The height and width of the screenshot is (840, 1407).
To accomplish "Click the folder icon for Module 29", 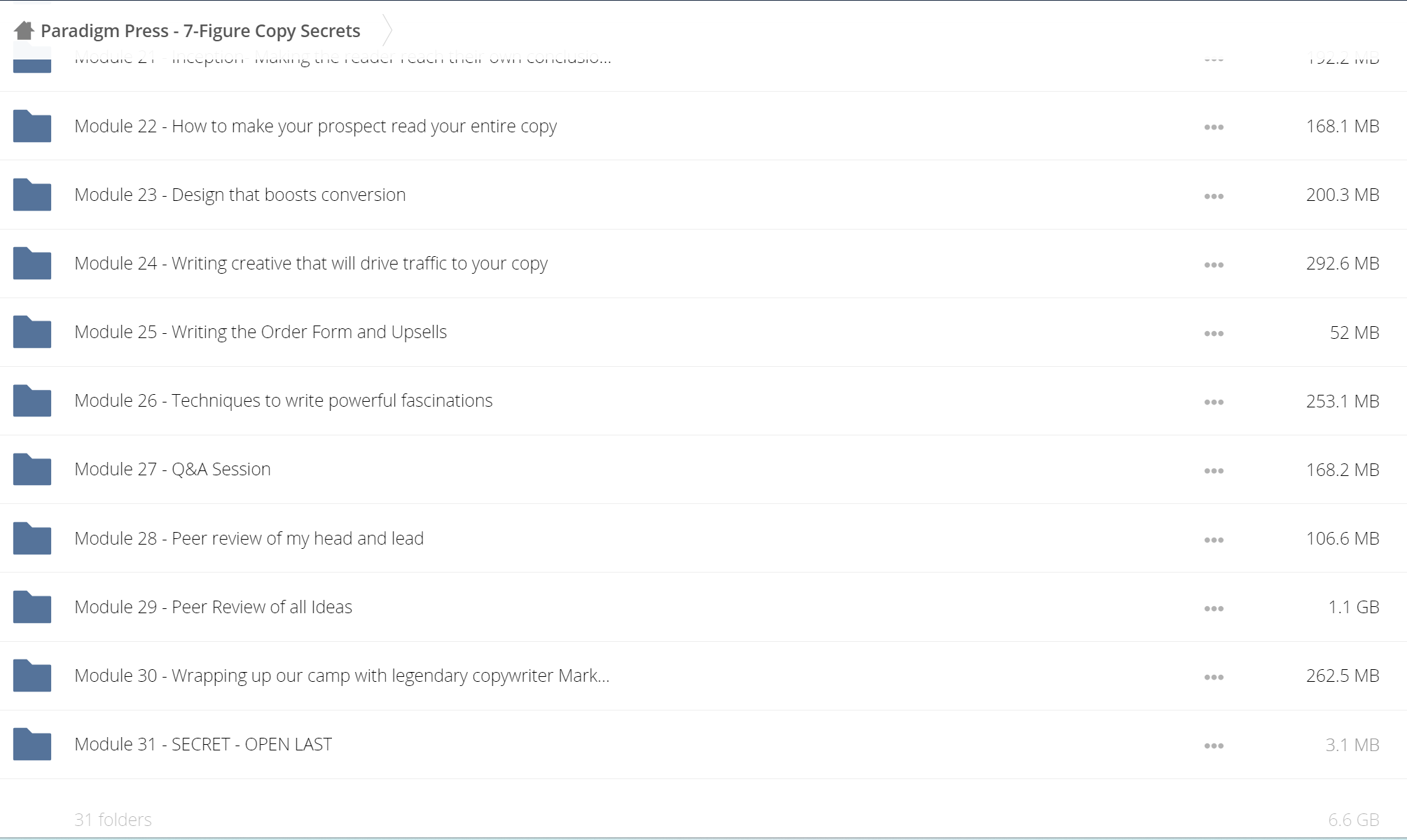I will [x=32, y=607].
